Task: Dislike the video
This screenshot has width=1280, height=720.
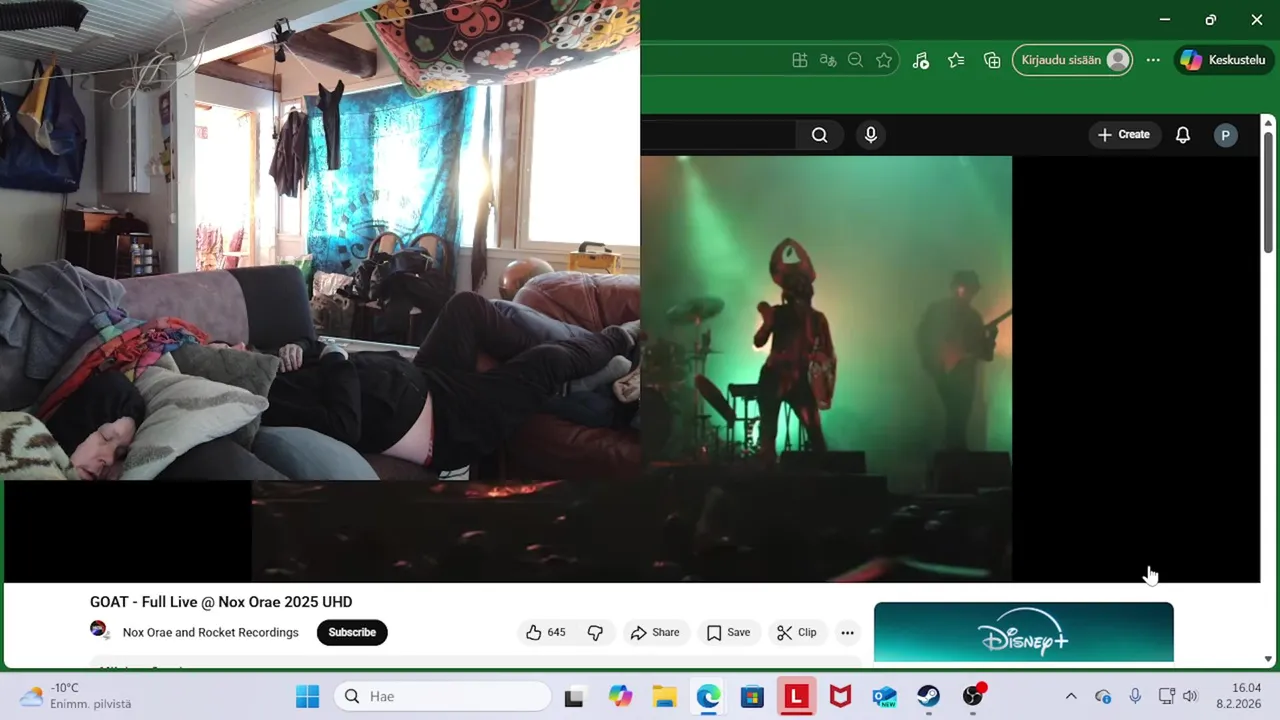Action: click(595, 632)
